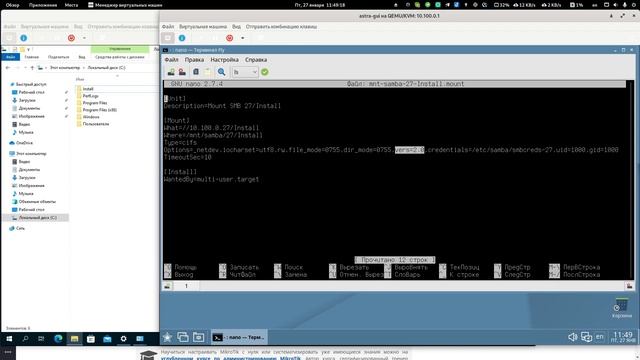Click the Type=cifs line in nano
The image size is (640, 360).
click(180, 142)
